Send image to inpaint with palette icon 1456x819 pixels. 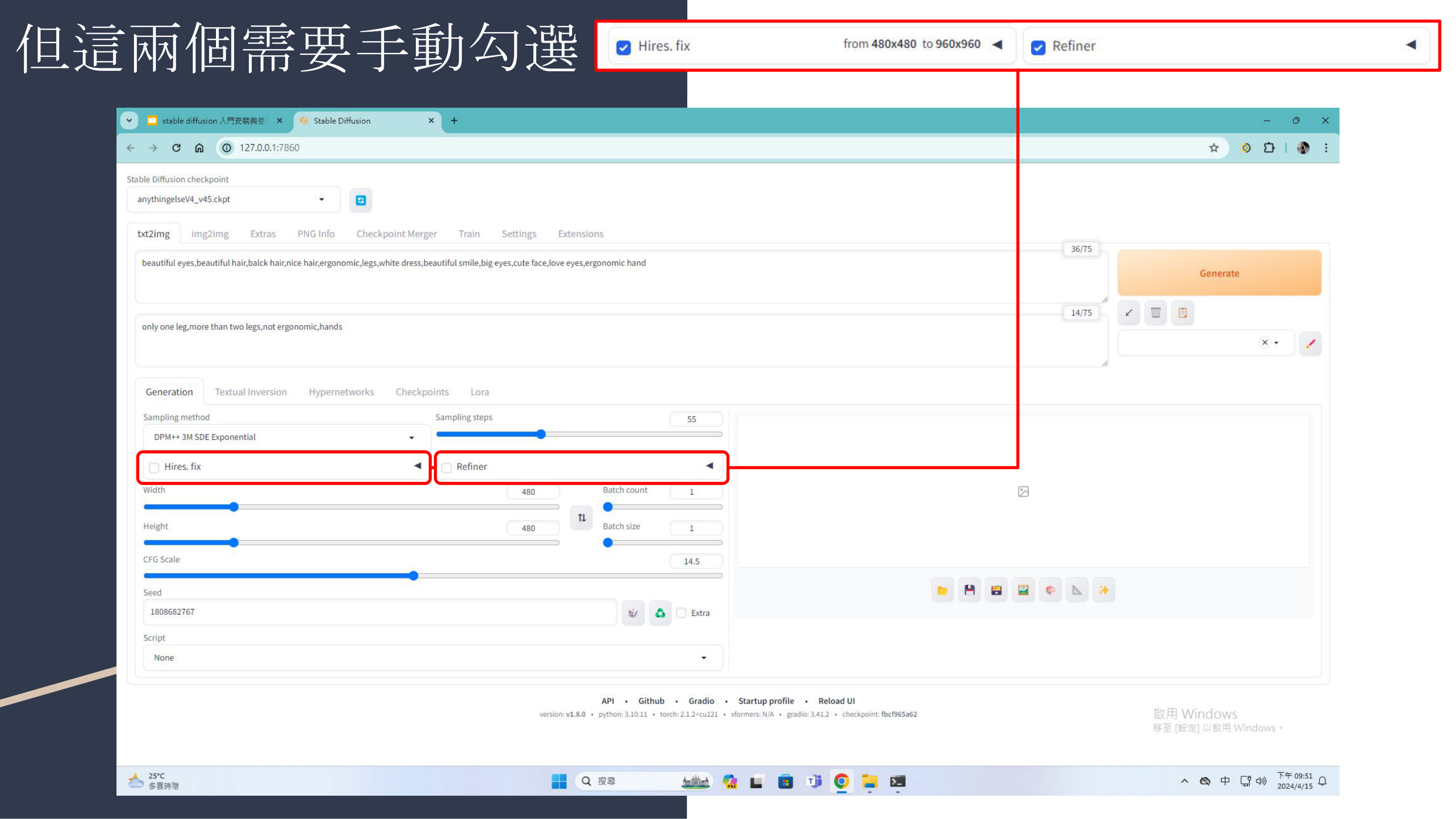tap(1050, 590)
